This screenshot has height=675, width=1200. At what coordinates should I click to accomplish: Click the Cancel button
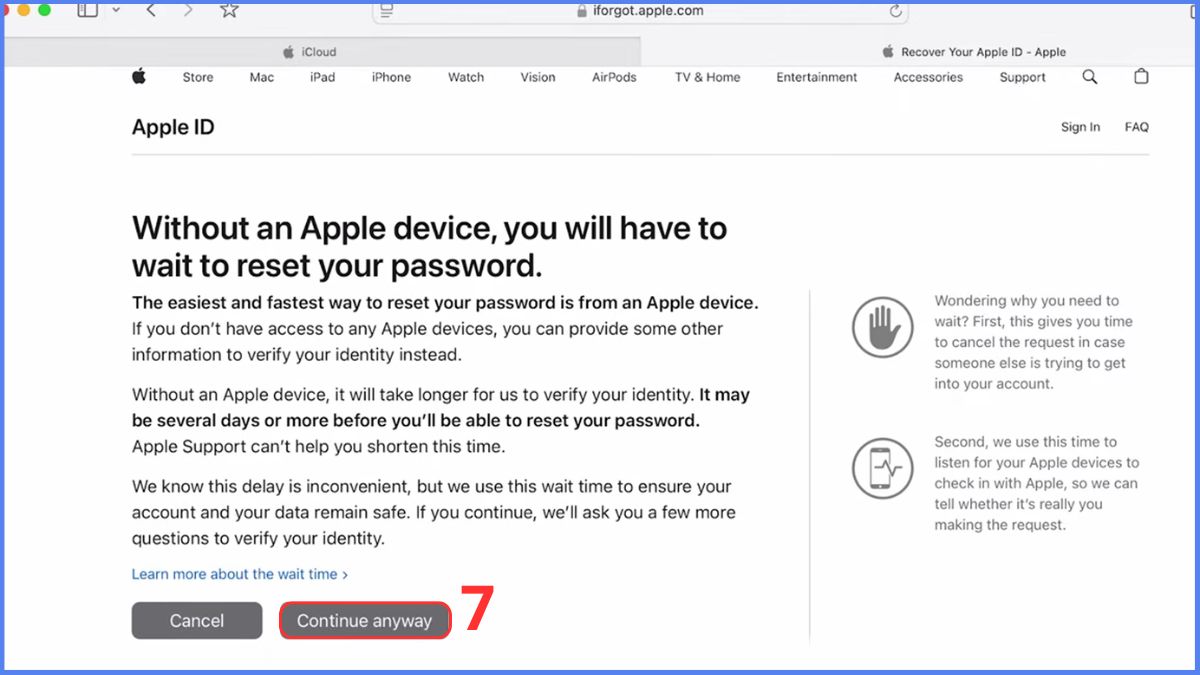(x=197, y=621)
